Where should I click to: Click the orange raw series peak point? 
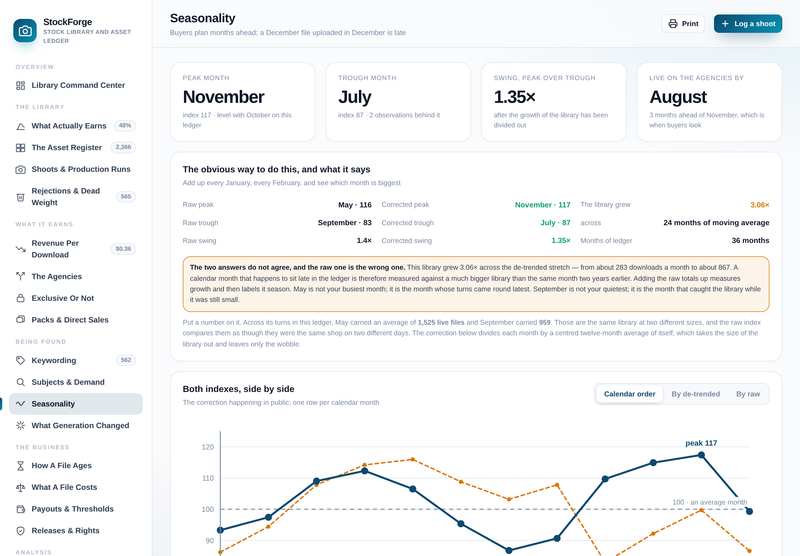pyautogui.click(x=413, y=460)
